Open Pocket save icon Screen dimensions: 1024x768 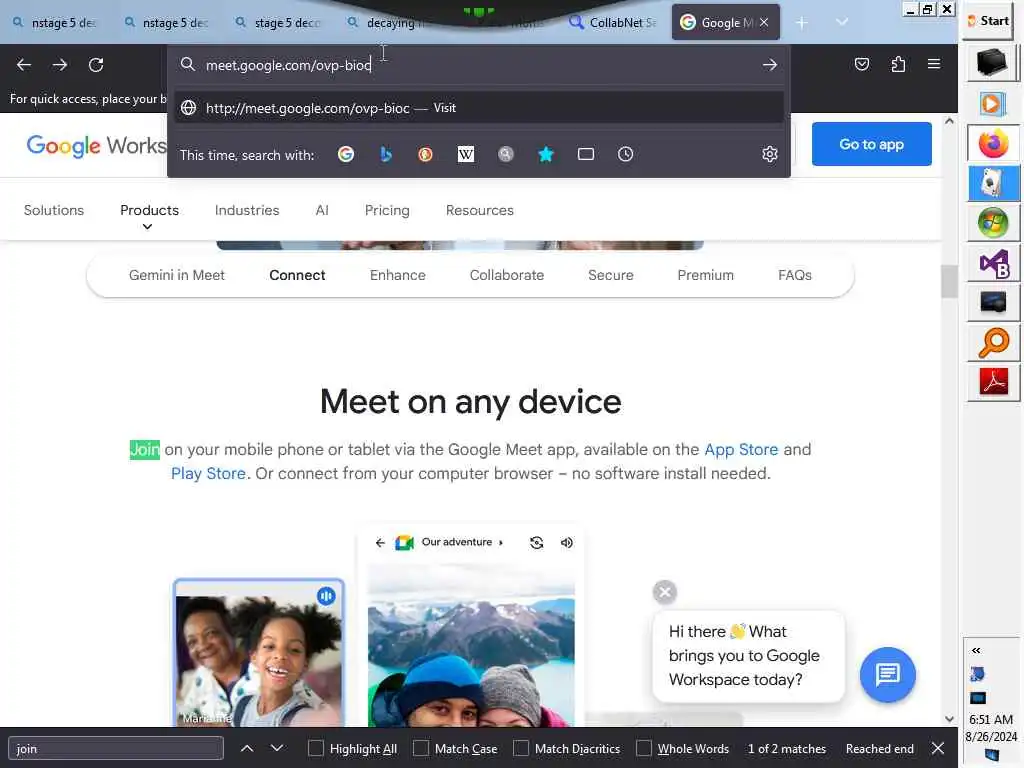pyautogui.click(x=862, y=64)
